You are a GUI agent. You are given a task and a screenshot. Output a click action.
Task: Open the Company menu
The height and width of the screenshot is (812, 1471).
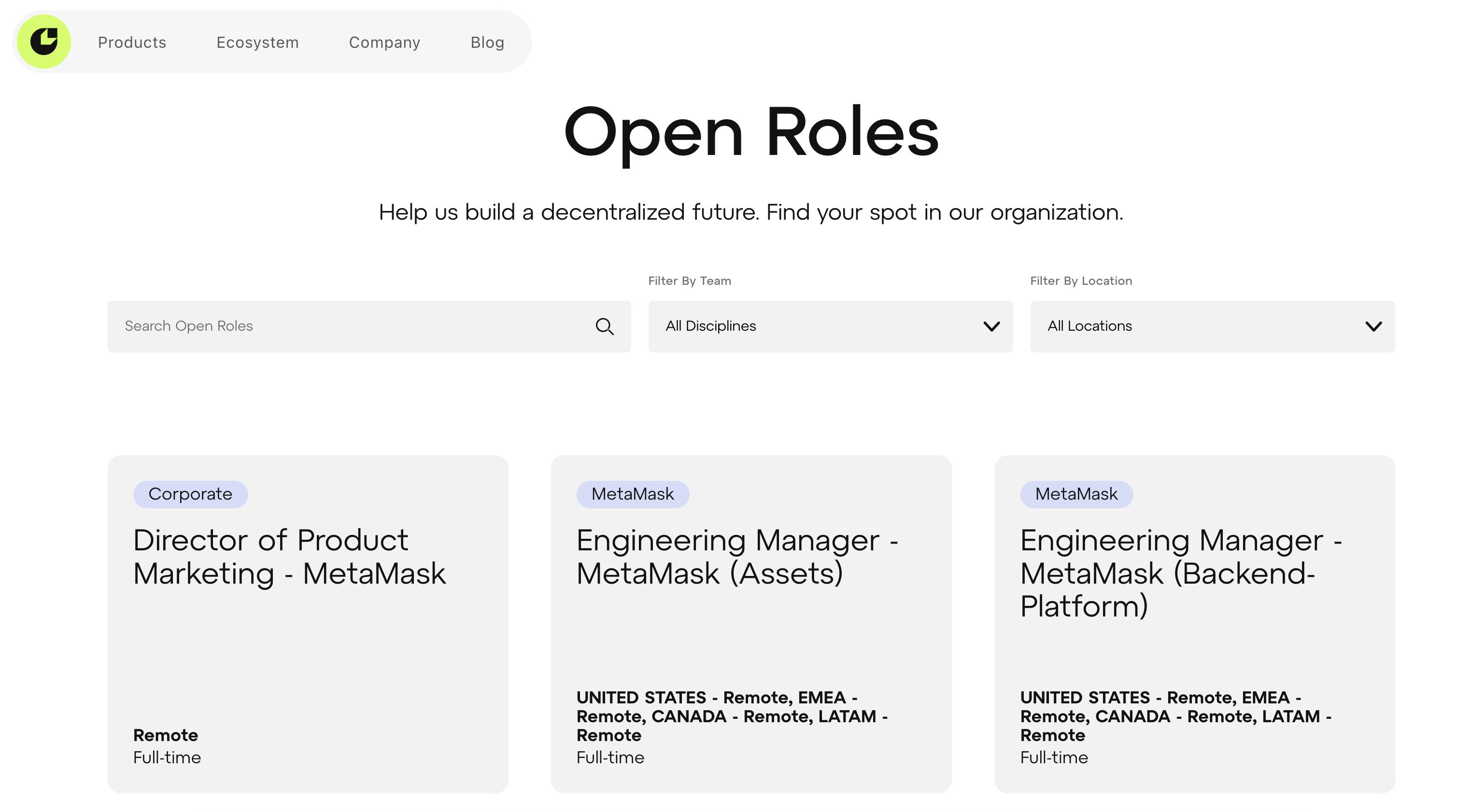coord(384,42)
